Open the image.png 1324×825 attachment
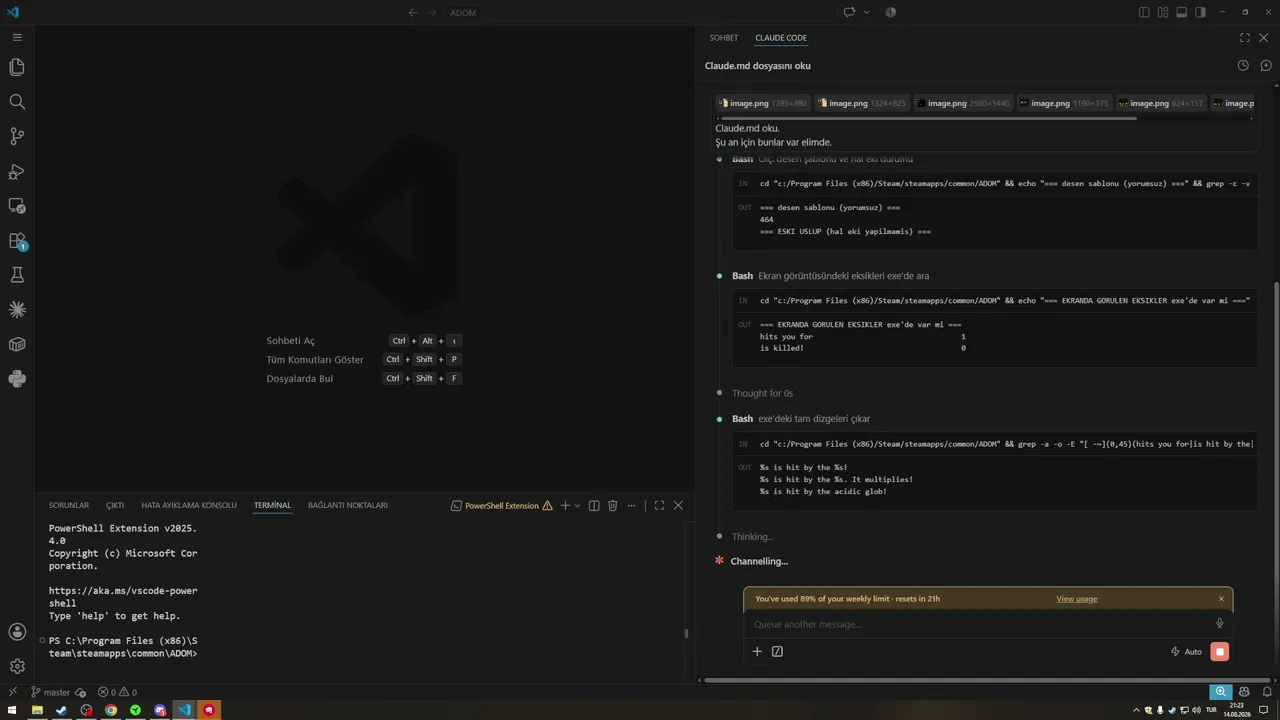Screen dimensions: 1280x720 (861, 103)
